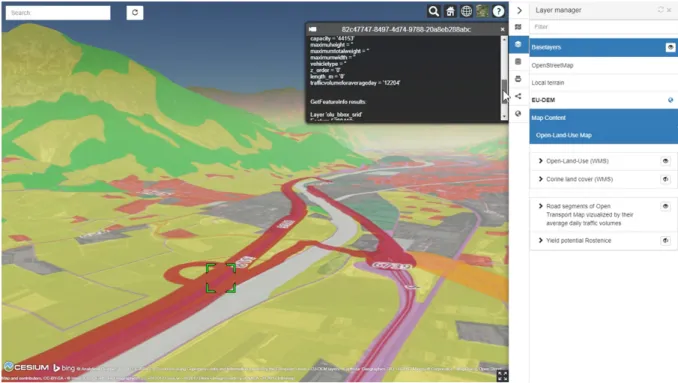Toggle Open-Land-Use (WMS) visibility
The width and height of the screenshot is (678, 383).
(665, 161)
